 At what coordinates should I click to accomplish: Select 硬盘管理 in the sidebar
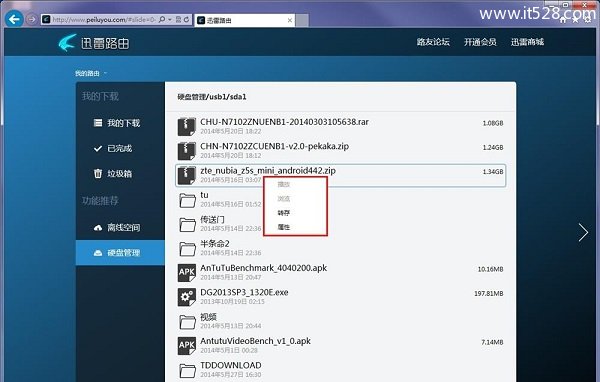point(120,253)
